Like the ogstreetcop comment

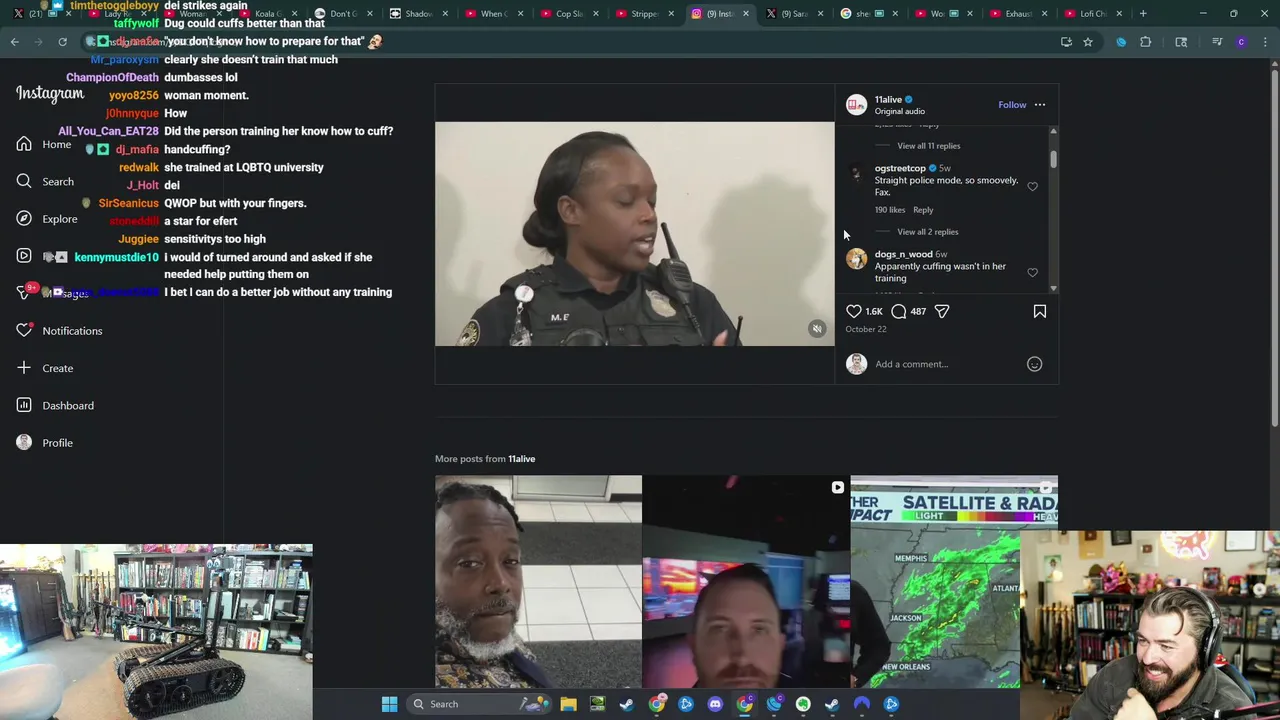tap(1032, 186)
